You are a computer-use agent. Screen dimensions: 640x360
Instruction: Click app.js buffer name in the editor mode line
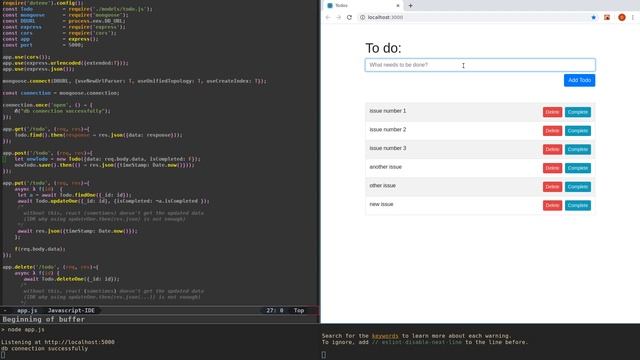[27, 311]
